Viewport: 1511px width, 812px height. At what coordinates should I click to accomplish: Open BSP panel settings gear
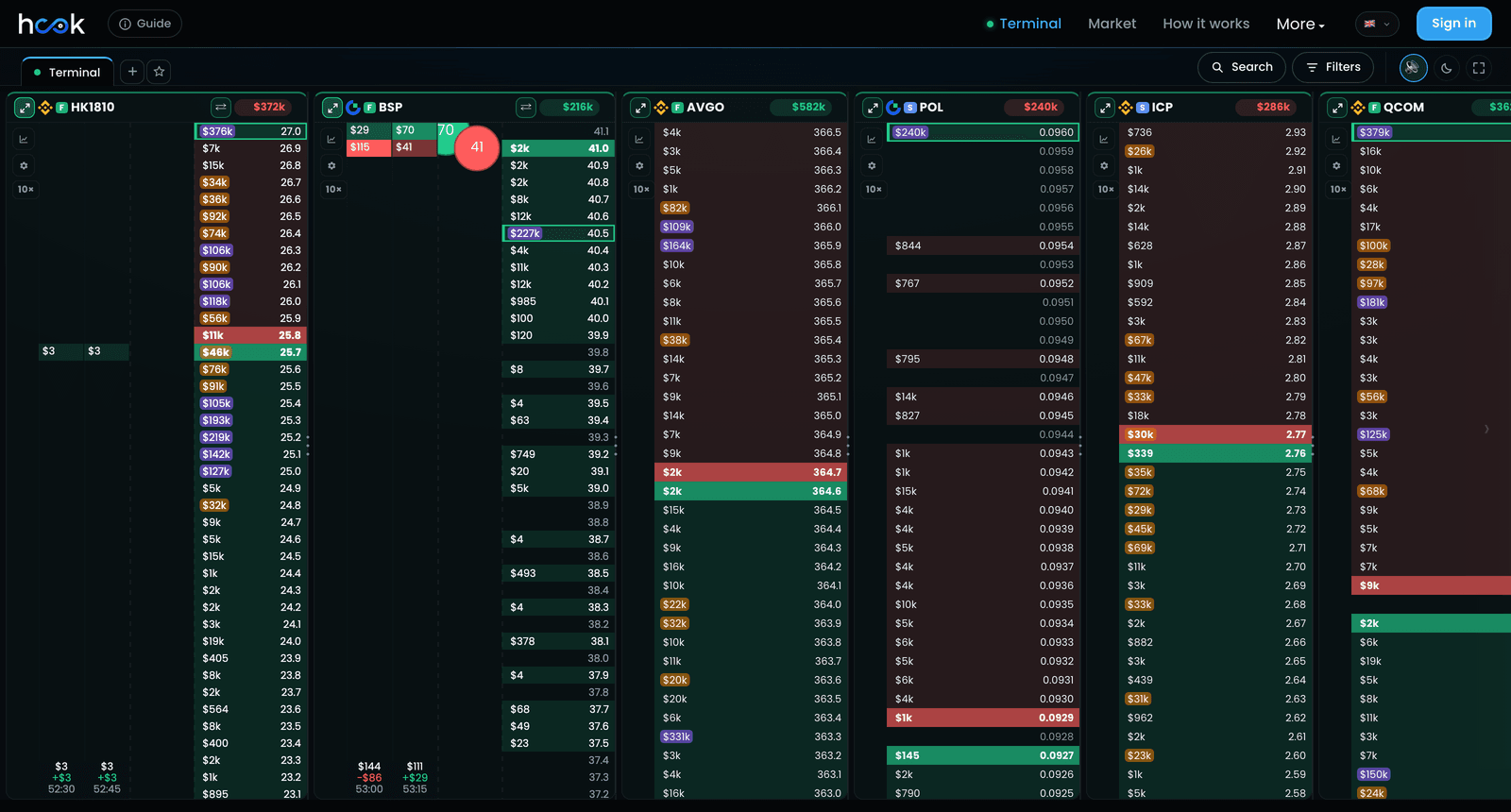tap(331, 165)
